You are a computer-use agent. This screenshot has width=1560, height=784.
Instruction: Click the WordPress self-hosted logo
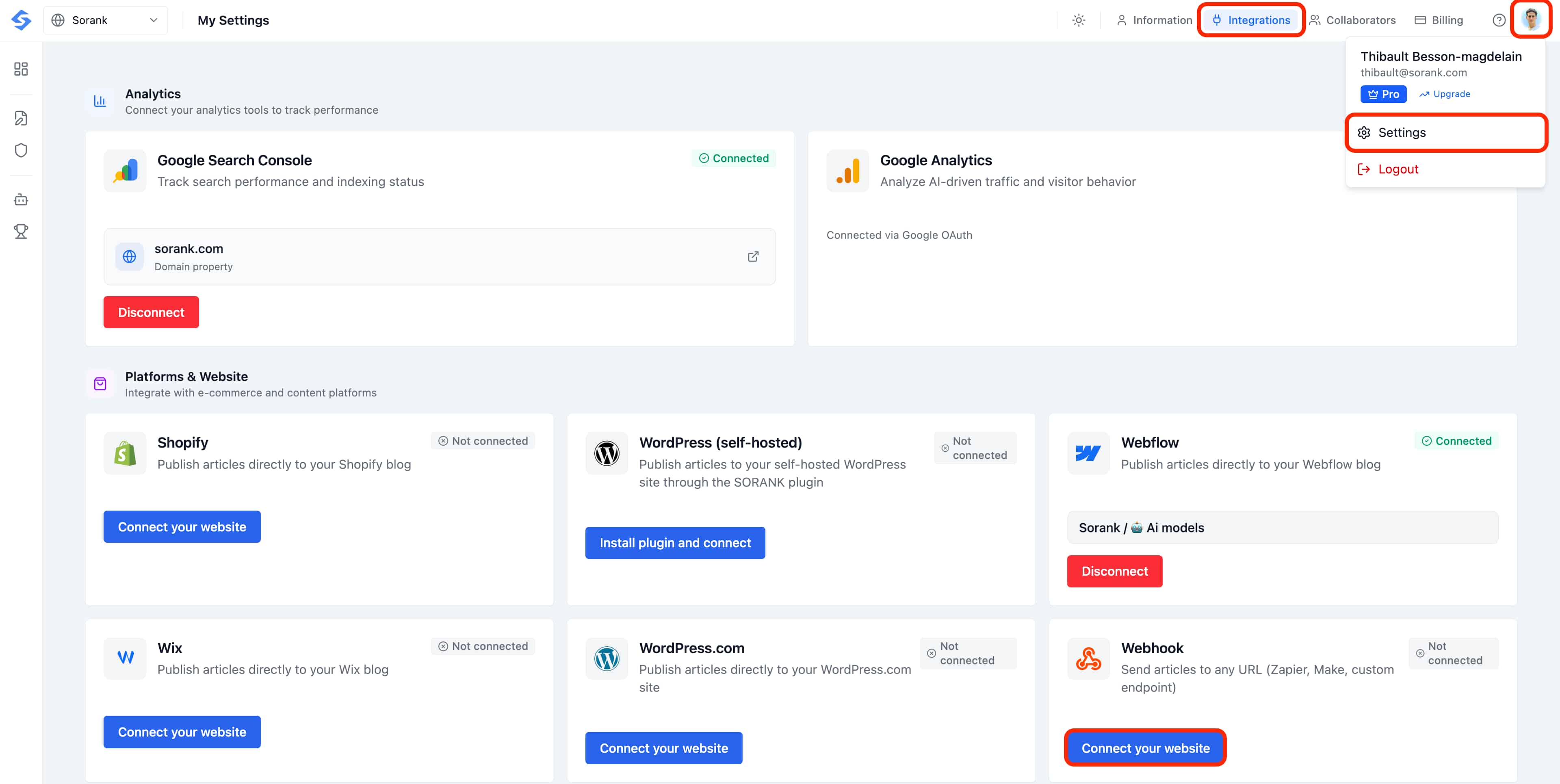[606, 453]
